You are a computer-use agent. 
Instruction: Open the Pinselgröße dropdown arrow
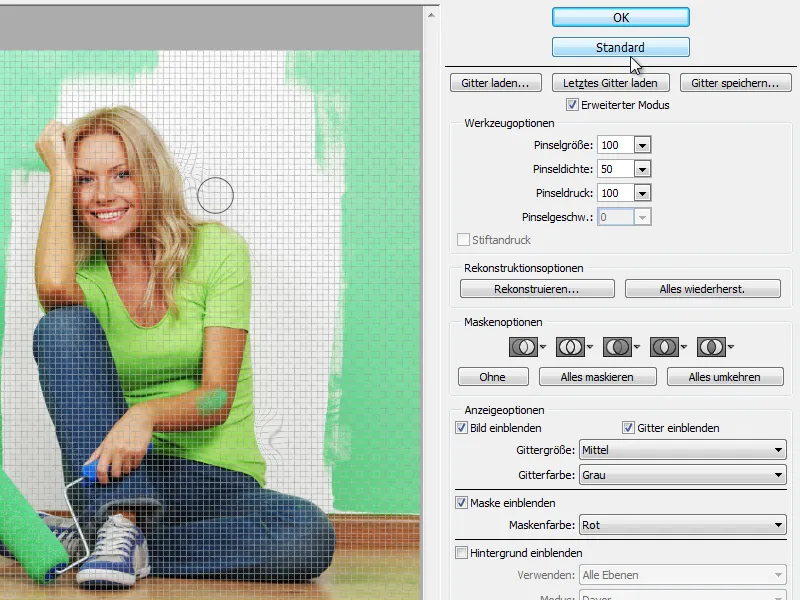click(642, 145)
